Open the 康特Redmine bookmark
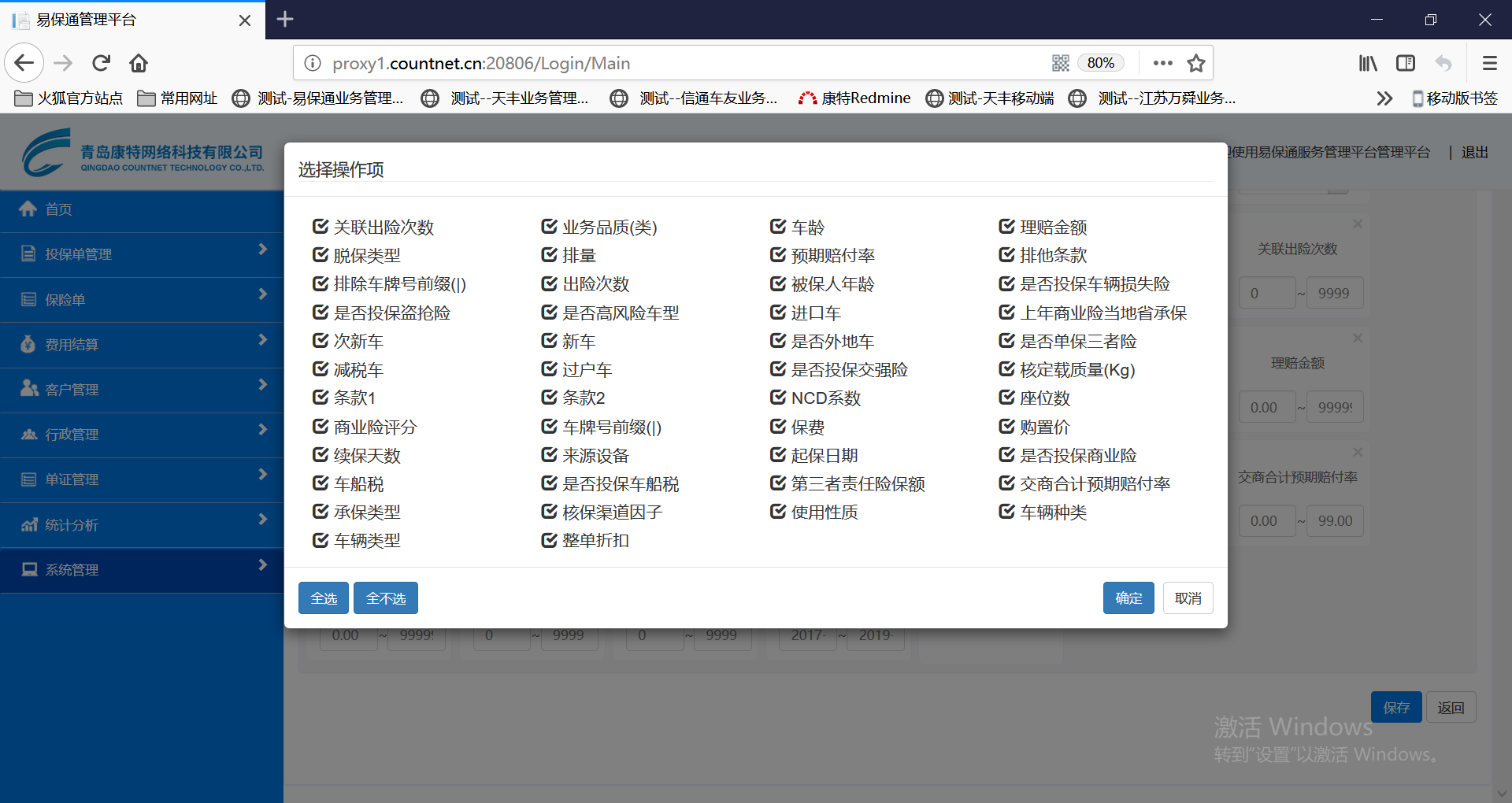The width and height of the screenshot is (1512, 803). [x=854, y=98]
